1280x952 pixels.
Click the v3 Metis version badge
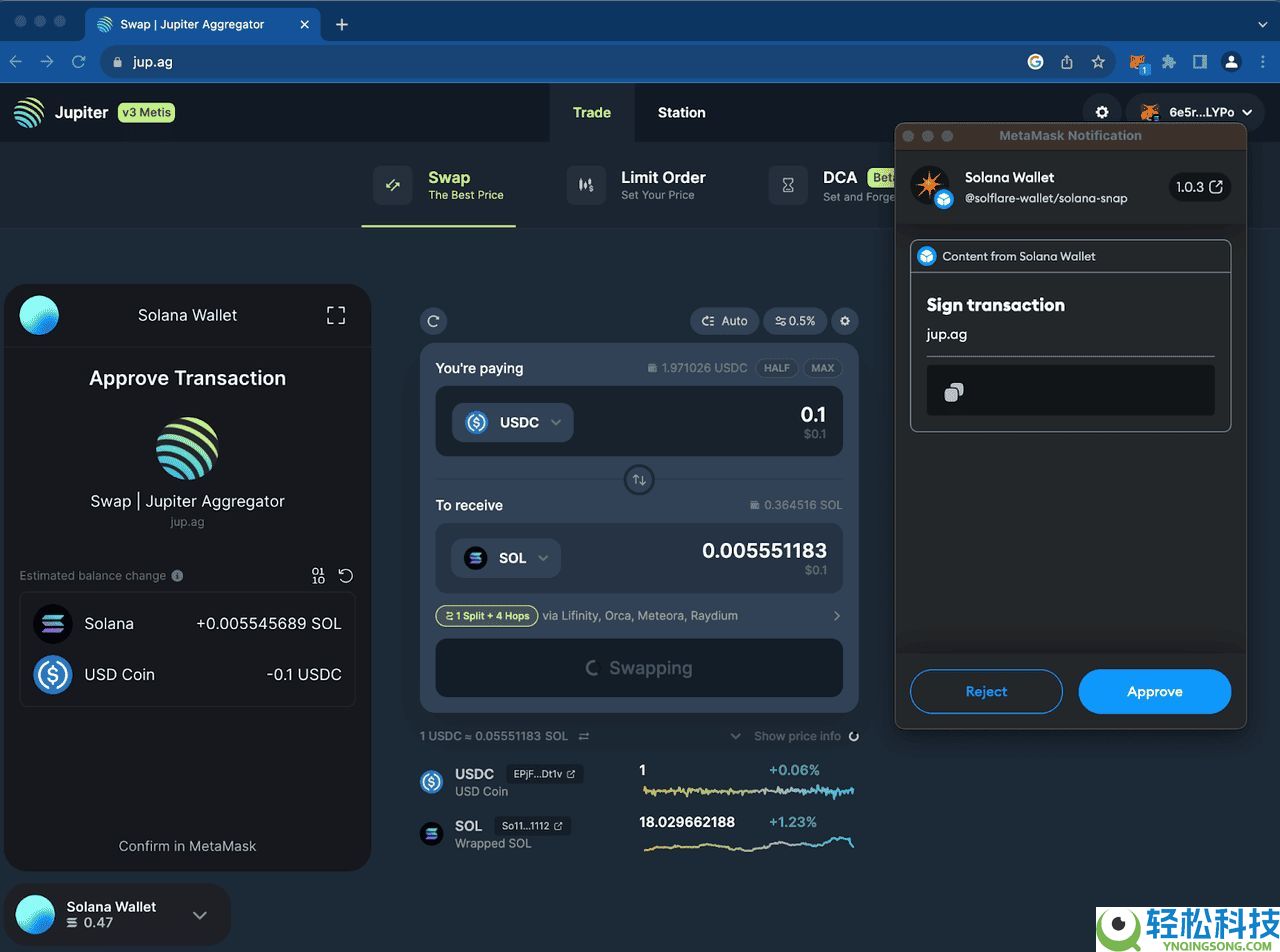pyautogui.click(x=146, y=112)
